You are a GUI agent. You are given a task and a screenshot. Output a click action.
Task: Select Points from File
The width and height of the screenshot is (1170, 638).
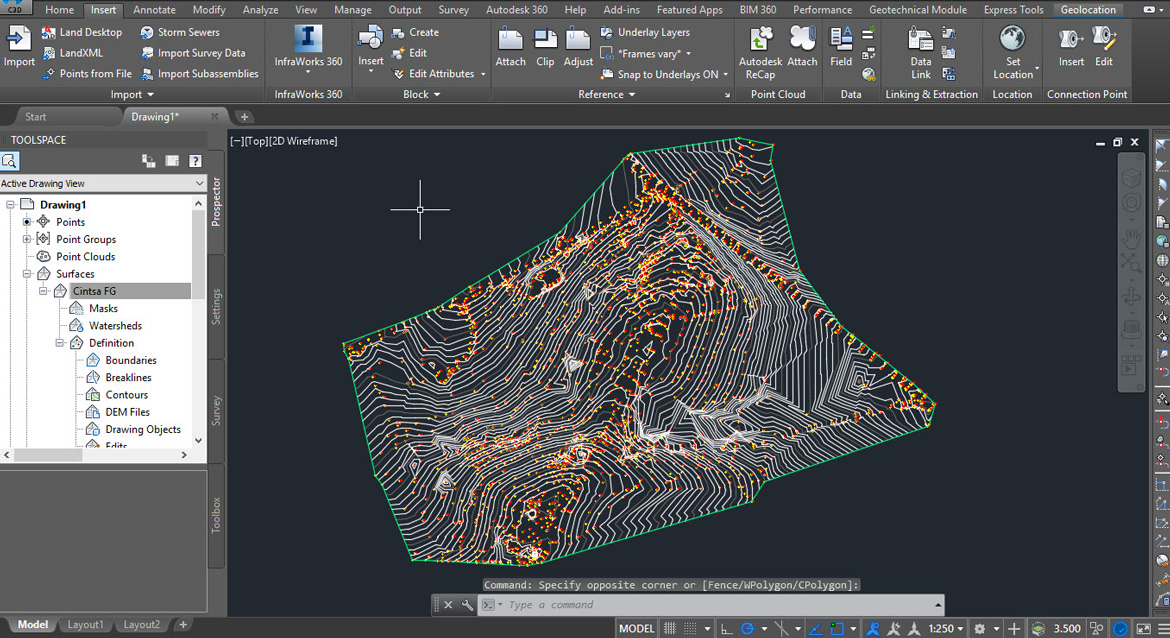pos(87,73)
